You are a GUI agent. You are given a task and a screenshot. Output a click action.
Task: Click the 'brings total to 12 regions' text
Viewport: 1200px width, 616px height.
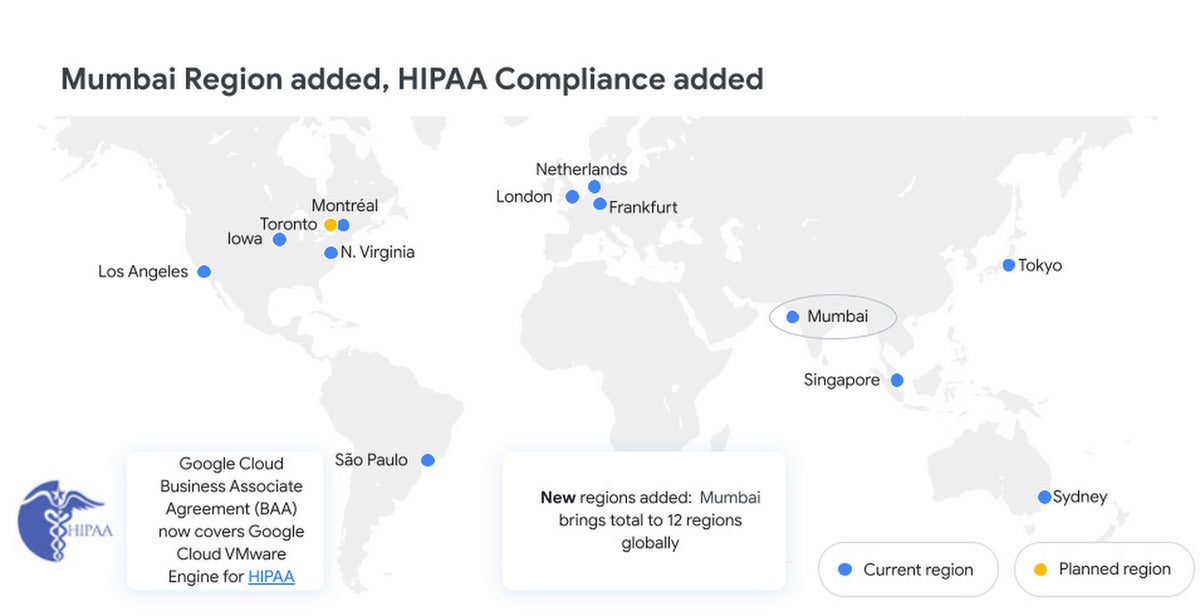click(x=650, y=520)
